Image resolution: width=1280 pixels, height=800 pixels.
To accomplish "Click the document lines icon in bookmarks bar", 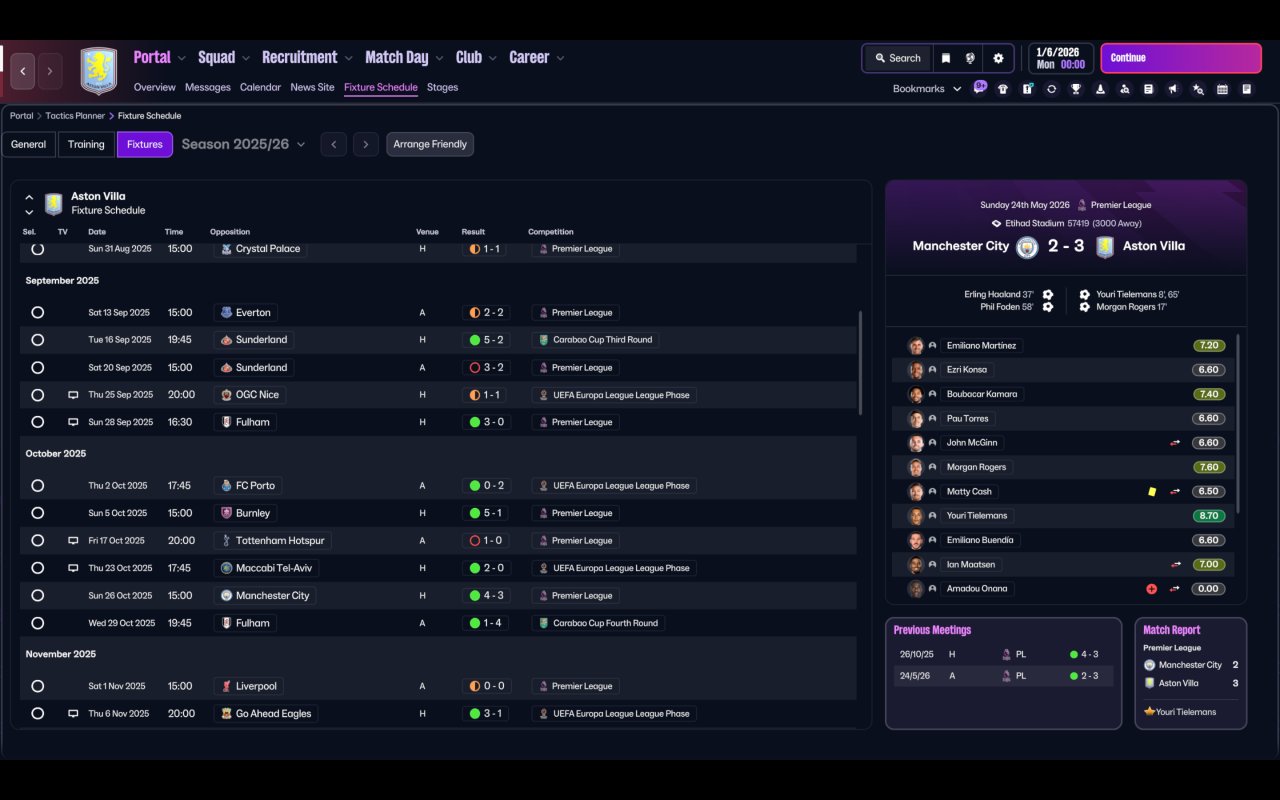I will pyautogui.click(x=1148, y=89).
